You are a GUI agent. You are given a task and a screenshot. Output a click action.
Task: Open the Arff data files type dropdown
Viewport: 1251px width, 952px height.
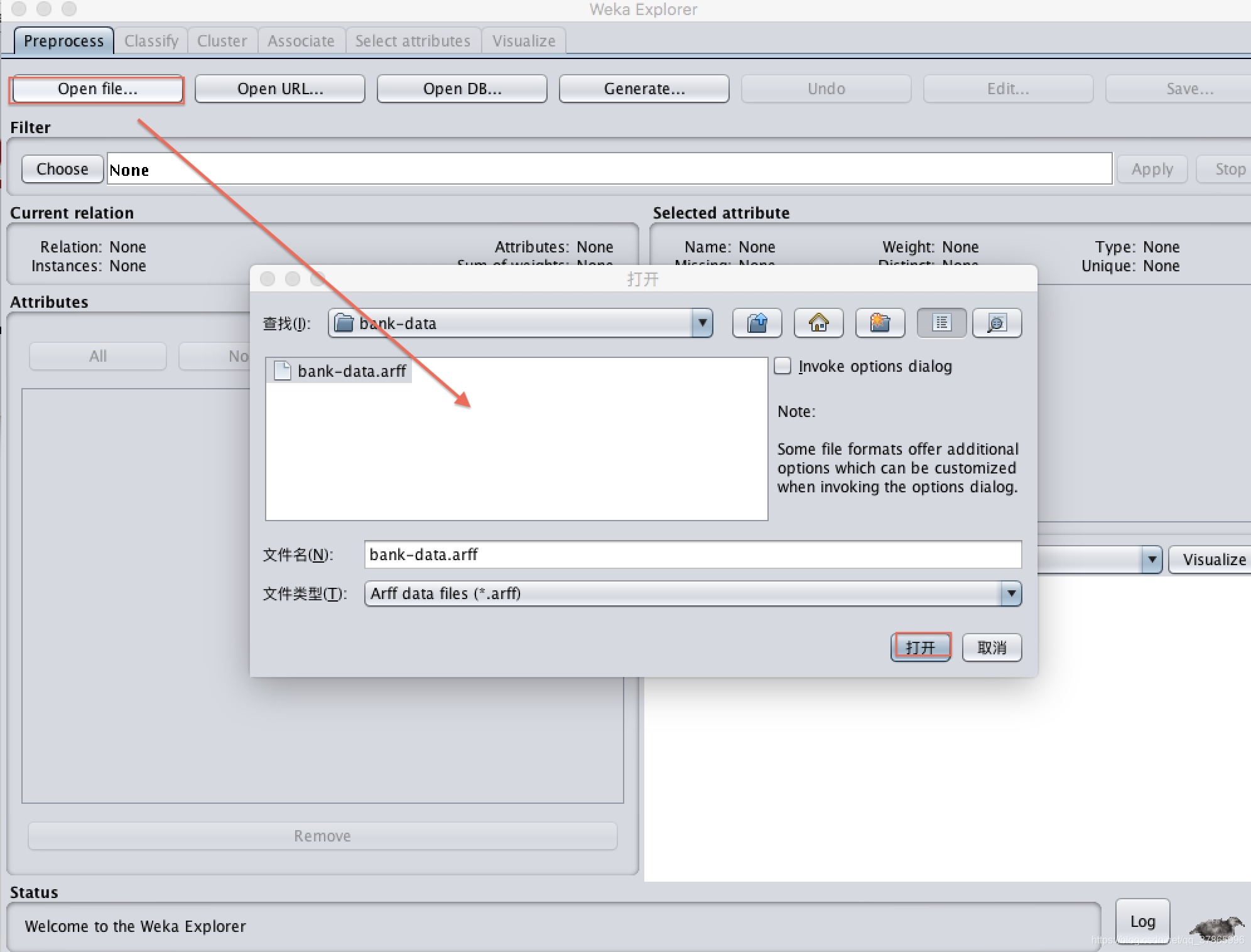tap(1010, 593)
